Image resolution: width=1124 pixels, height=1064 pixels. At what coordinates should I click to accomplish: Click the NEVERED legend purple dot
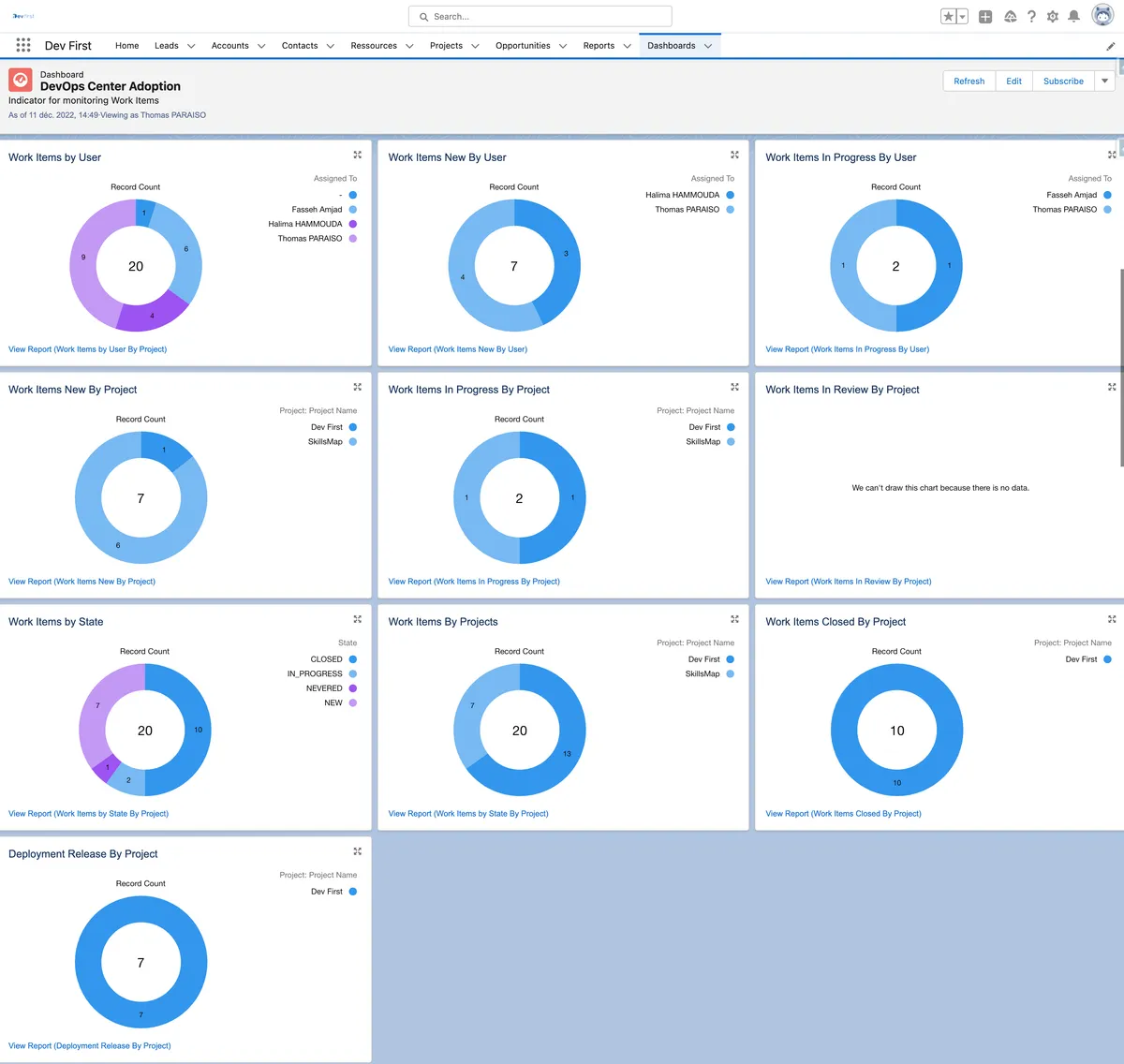353,688
